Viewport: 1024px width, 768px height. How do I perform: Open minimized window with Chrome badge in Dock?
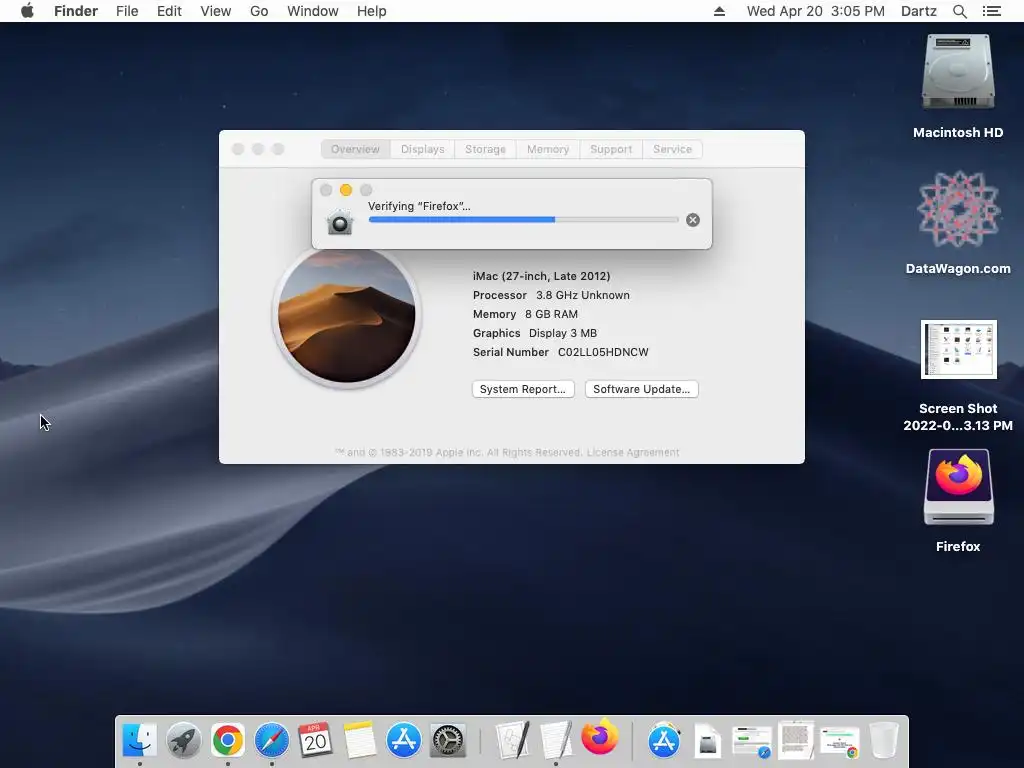tap(839, 742)
